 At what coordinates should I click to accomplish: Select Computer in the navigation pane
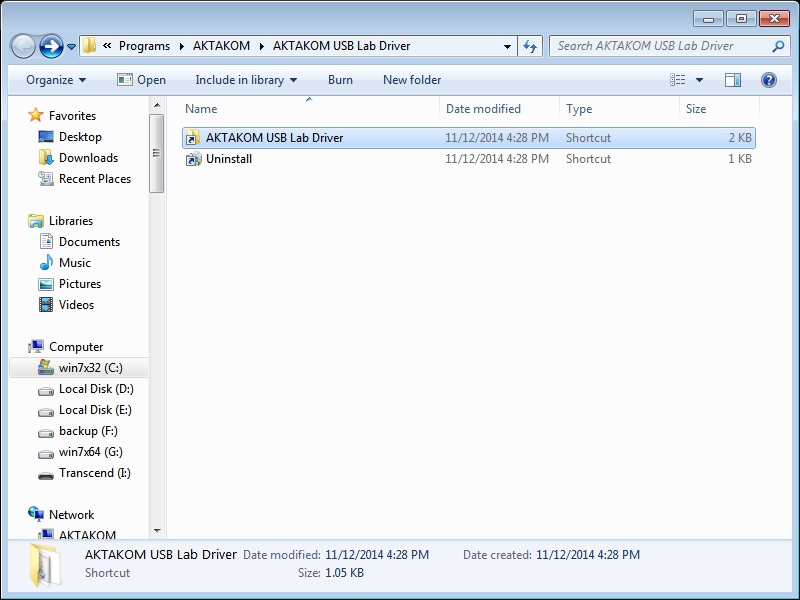76,347
